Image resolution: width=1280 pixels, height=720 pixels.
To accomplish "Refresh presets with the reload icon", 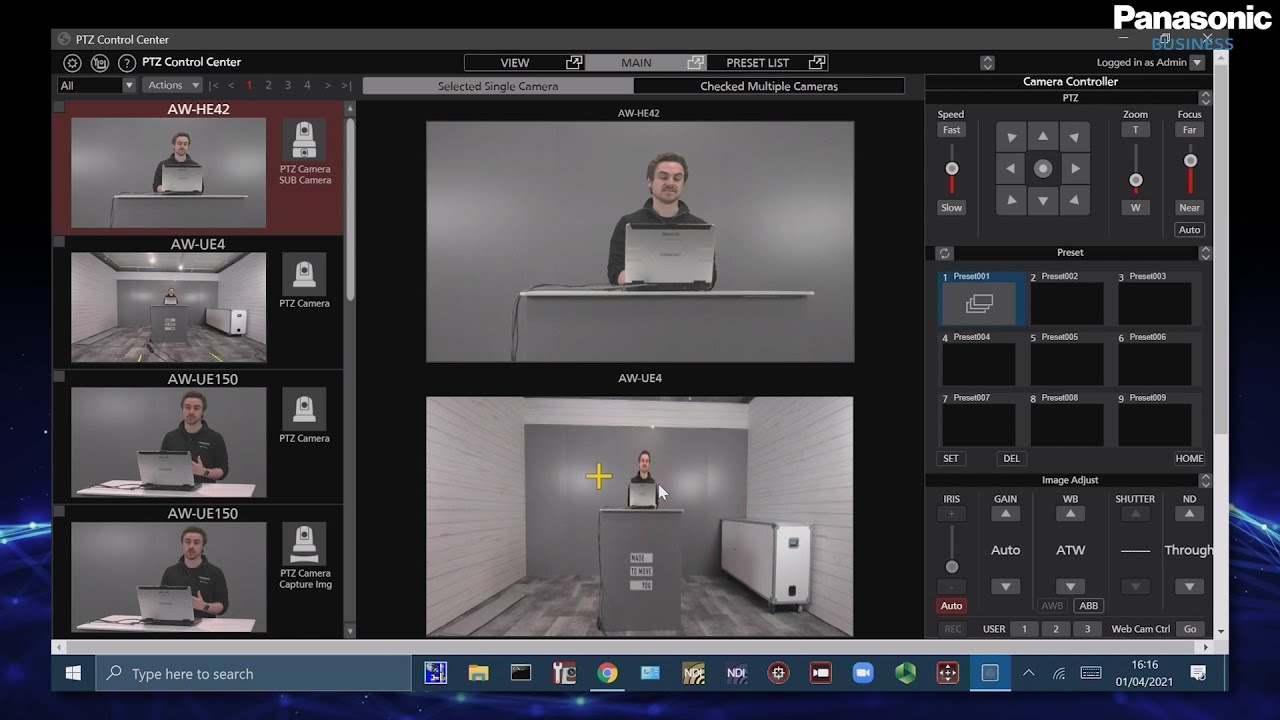I will [x=944, y=253].
